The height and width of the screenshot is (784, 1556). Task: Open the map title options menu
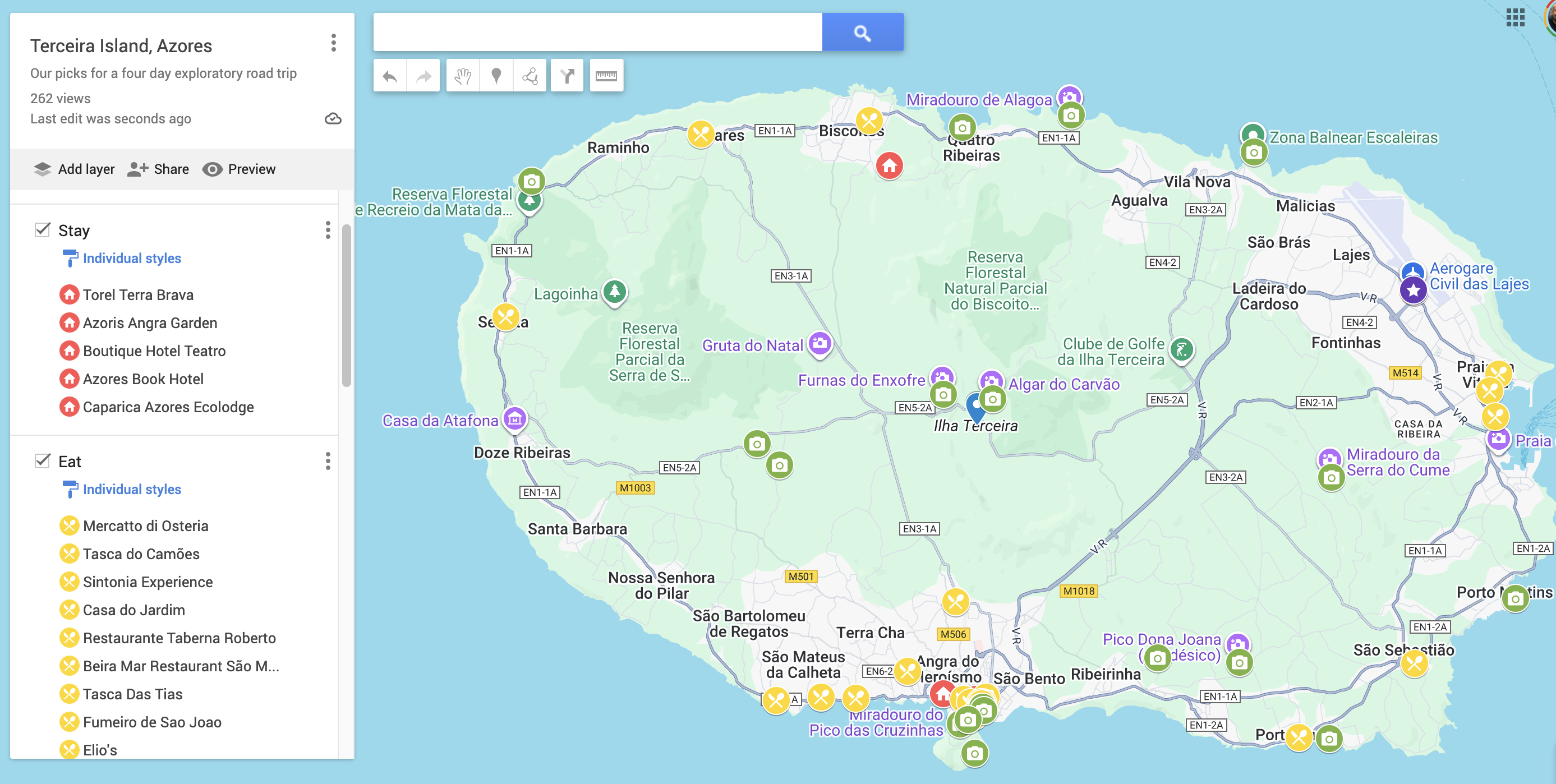(x=333, y=43)
